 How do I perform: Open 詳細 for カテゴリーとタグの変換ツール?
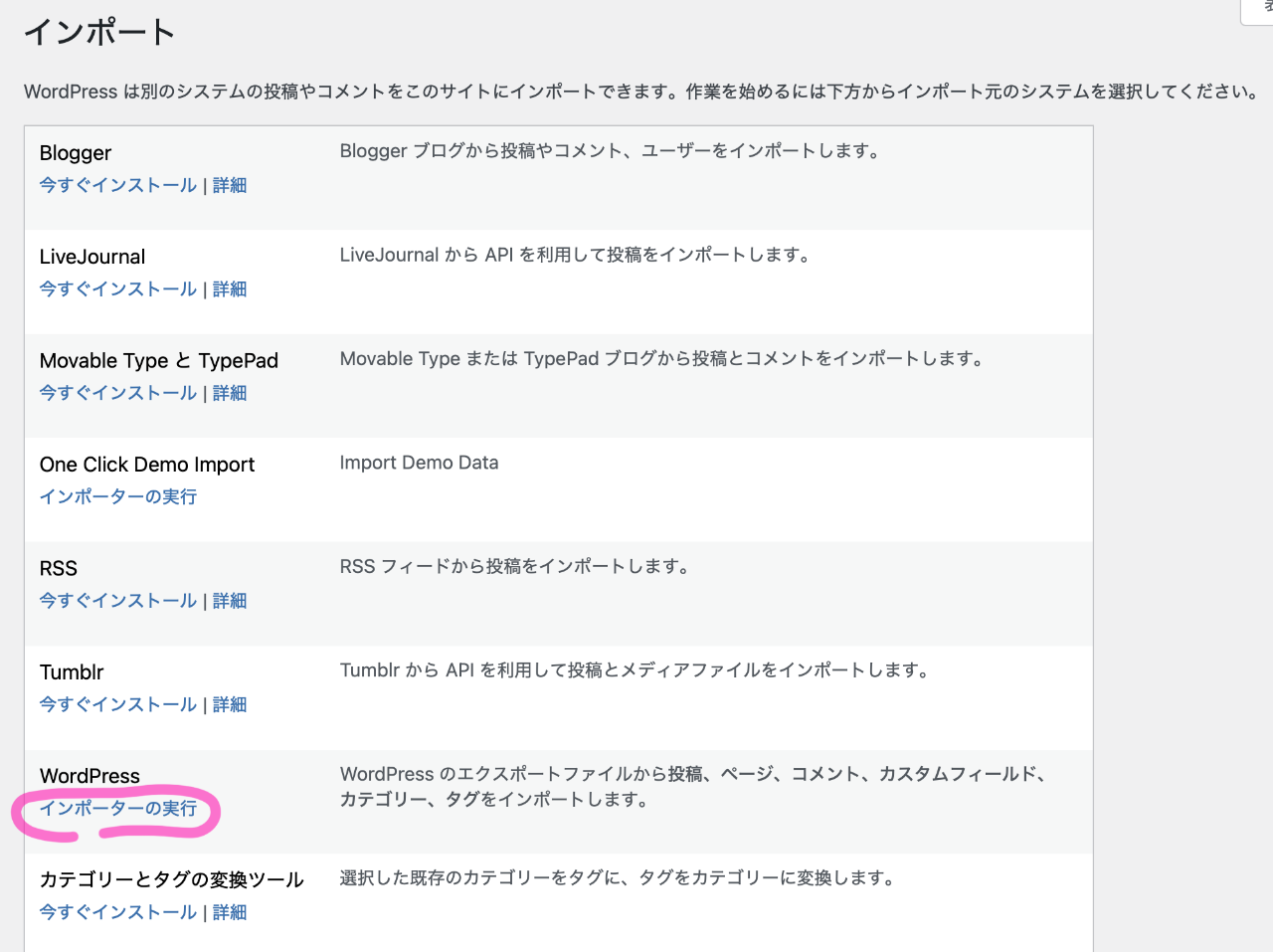(x=230, y=913)
